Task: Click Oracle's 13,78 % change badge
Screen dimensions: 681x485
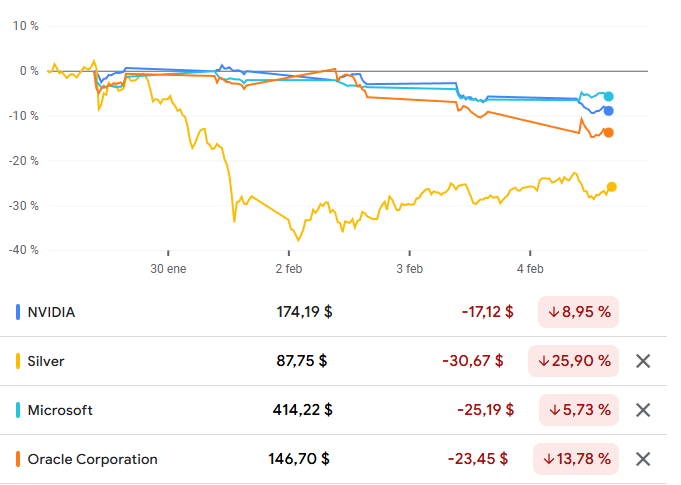Action: 575,459
